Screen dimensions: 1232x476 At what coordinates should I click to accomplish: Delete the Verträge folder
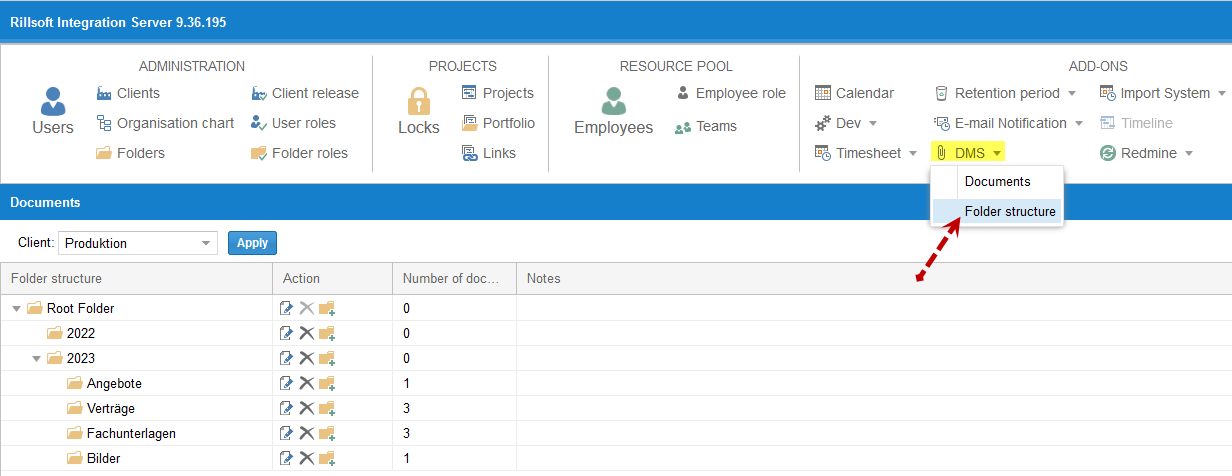coord(307,408)
